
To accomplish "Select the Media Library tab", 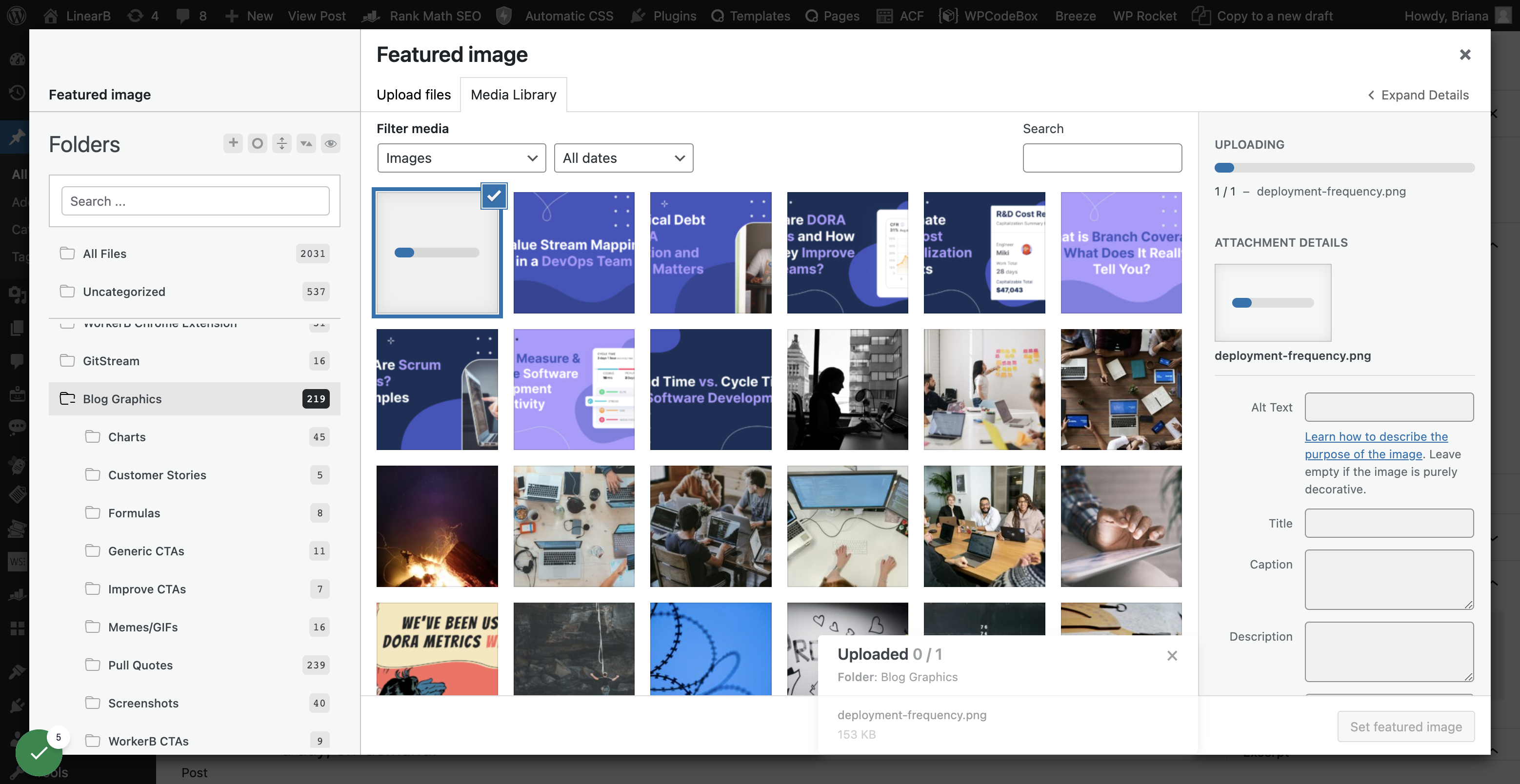I will tap(513, 95).
